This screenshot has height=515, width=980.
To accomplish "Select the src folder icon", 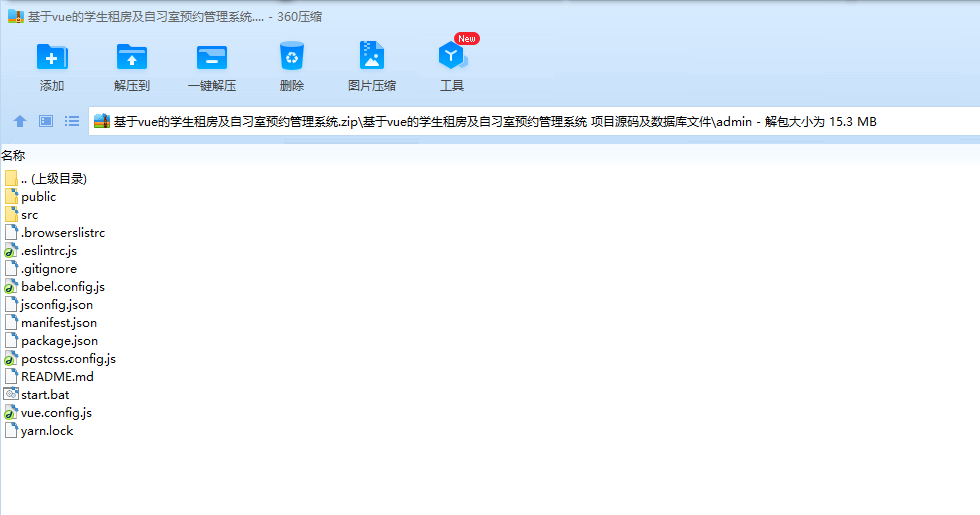I will click(11, 214).
